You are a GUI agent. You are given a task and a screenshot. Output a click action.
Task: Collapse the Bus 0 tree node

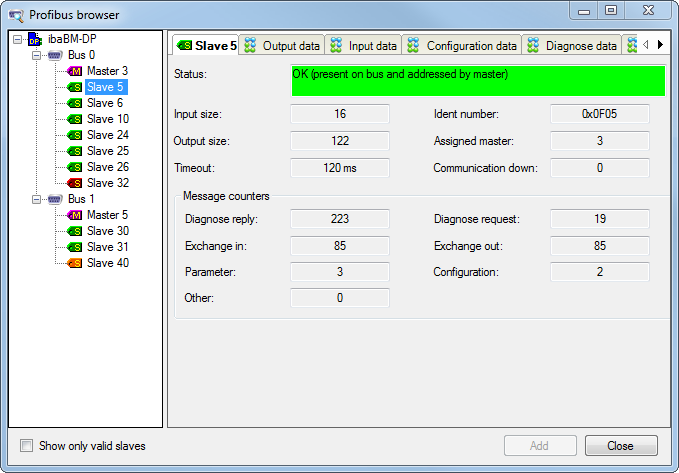click(x=36, y=55)
